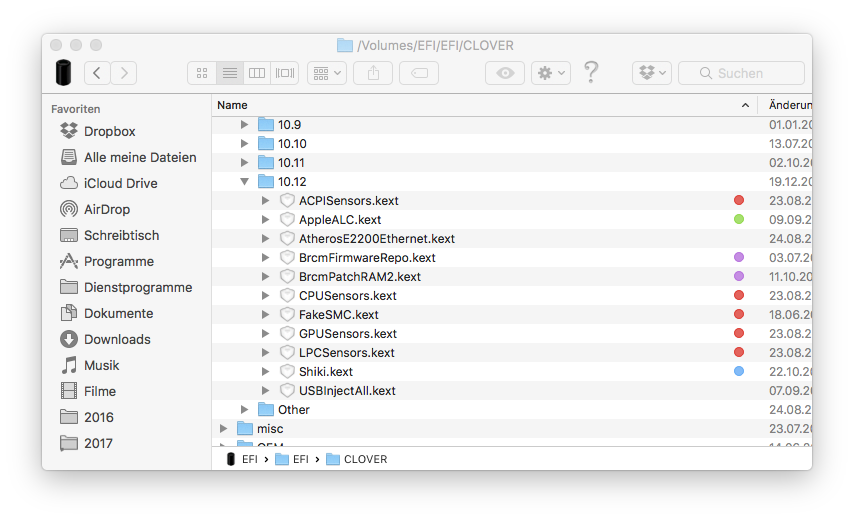Click the purple tag of BrcmFirmwareRepo.kext
The image size is (854, 520).
point(739,257)
